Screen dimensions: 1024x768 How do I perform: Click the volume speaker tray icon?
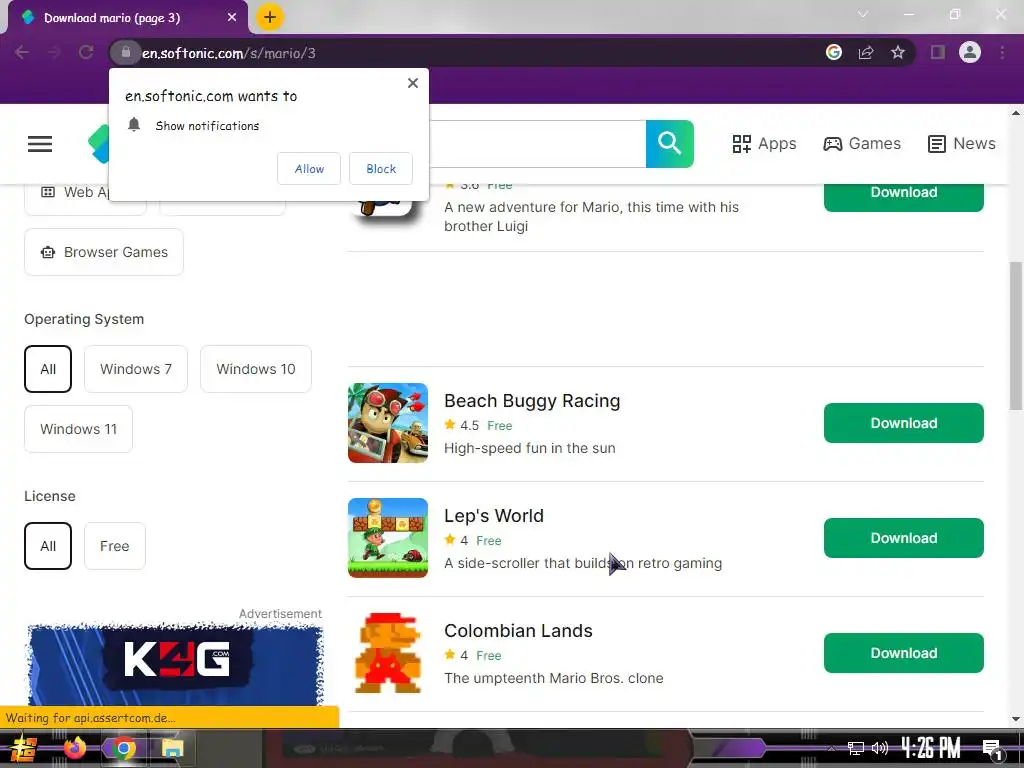point(880,748)
